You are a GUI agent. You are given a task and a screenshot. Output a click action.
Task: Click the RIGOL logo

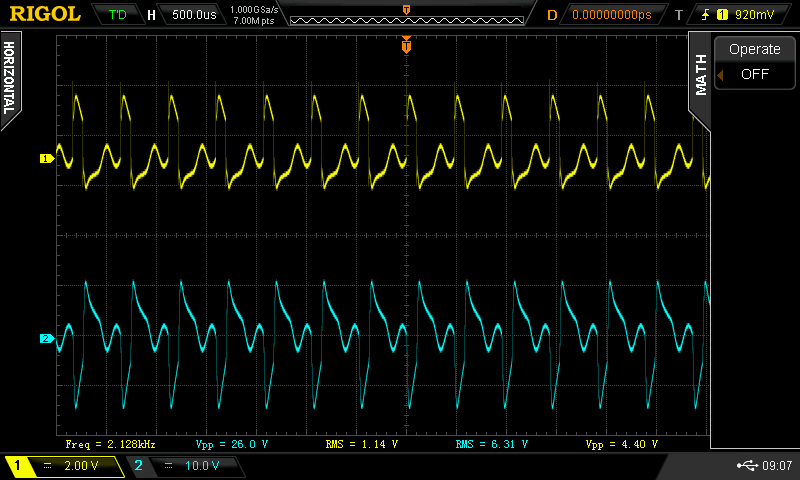(45, 14)
